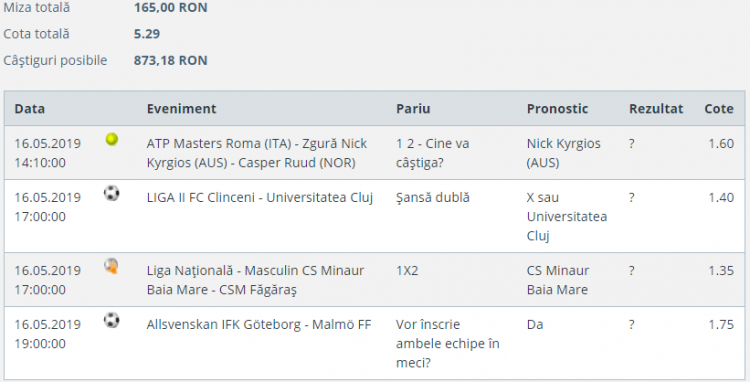Image resolution: width=750 pixels, height=382 pixels.
Task: Click the 1.60 odds value
Action: [721, 143]
